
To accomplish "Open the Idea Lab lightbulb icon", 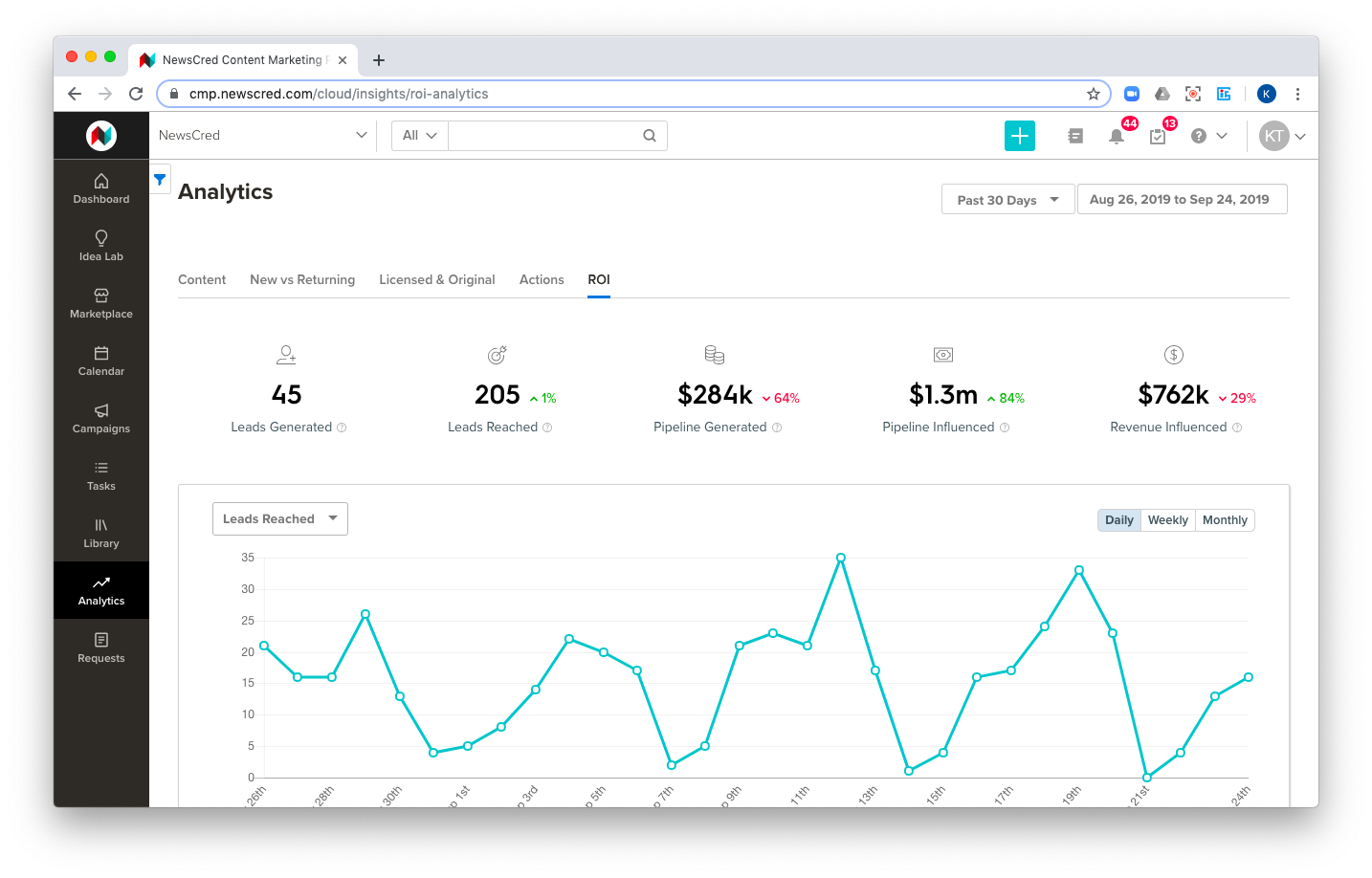I will [x=101, y=238].
